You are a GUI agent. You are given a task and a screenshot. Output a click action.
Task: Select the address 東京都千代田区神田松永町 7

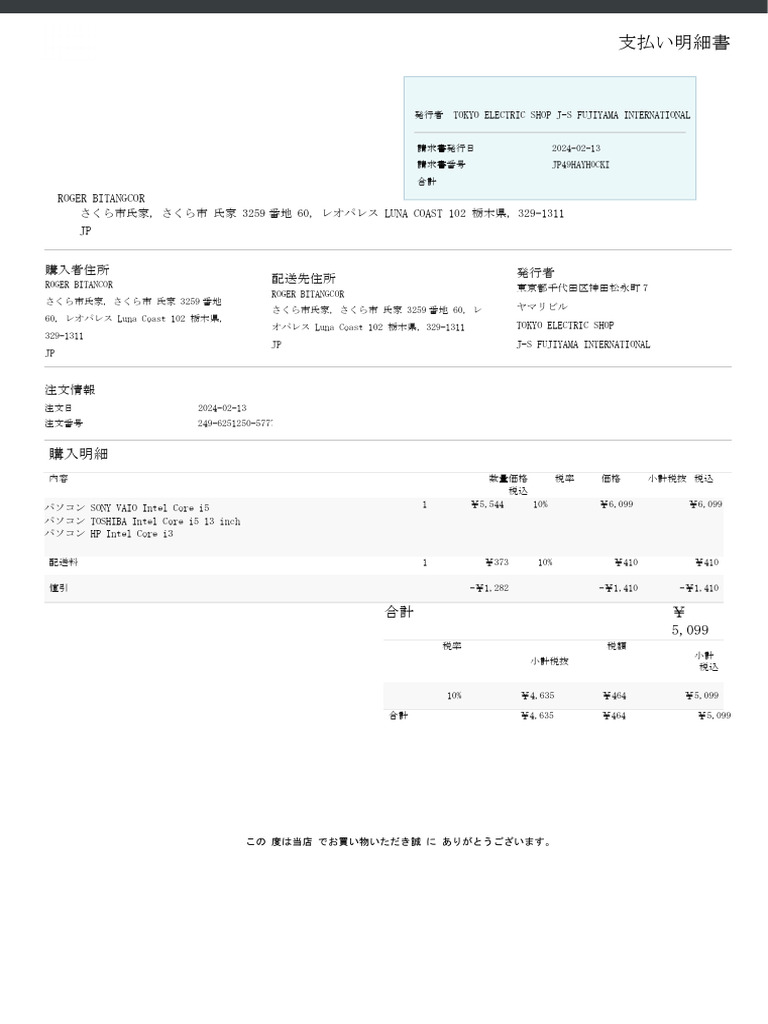pyautogui.click(x=583, y=287)
